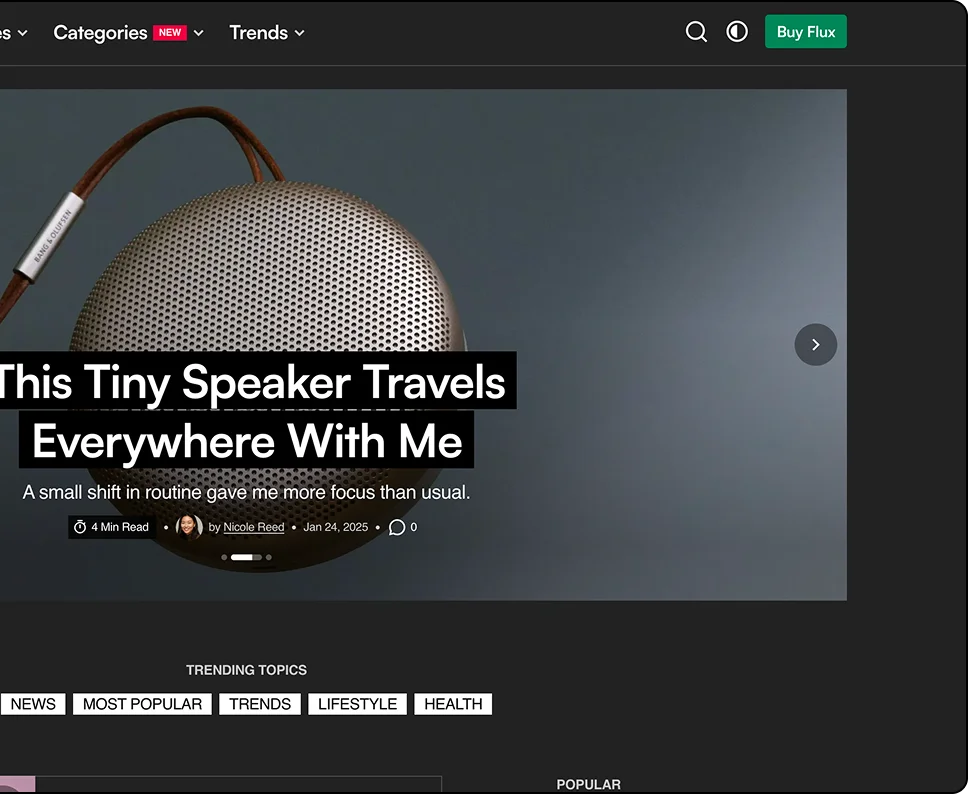Open the search magnifier icon
This screenshot has width=968, height=794.
tap(696, 32)
